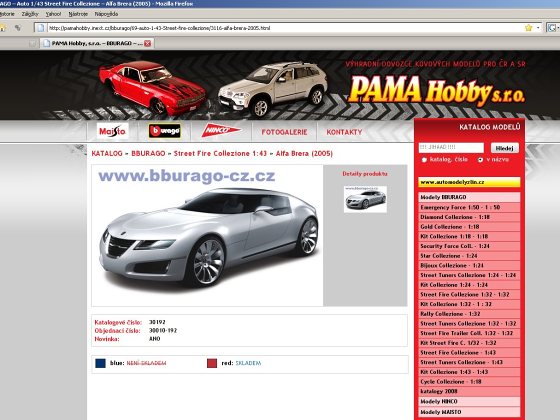Open Rally Collezione 1:32 category
560x420 pixels.
click(x=469, y=314)
